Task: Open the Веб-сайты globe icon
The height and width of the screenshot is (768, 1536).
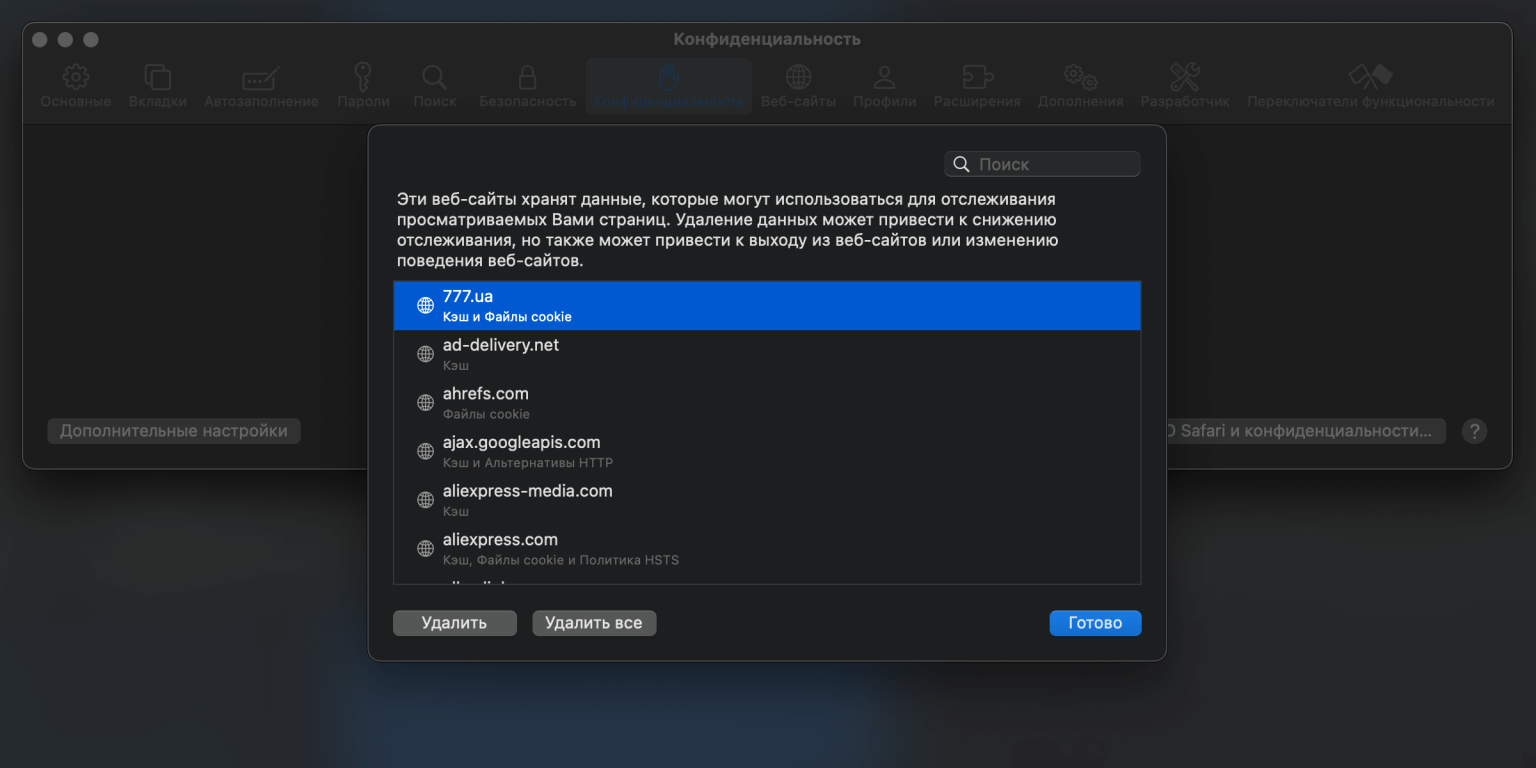Action: tap(798, 78)
